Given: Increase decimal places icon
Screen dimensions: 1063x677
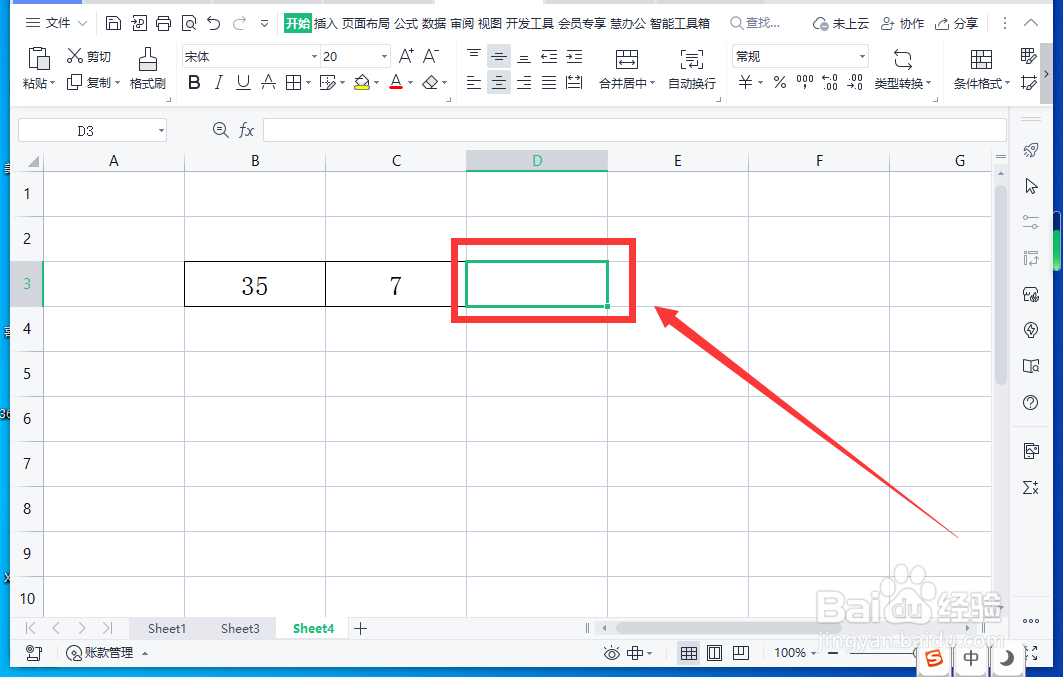Looking at the screenshot, I should click(x=830, y=83).
